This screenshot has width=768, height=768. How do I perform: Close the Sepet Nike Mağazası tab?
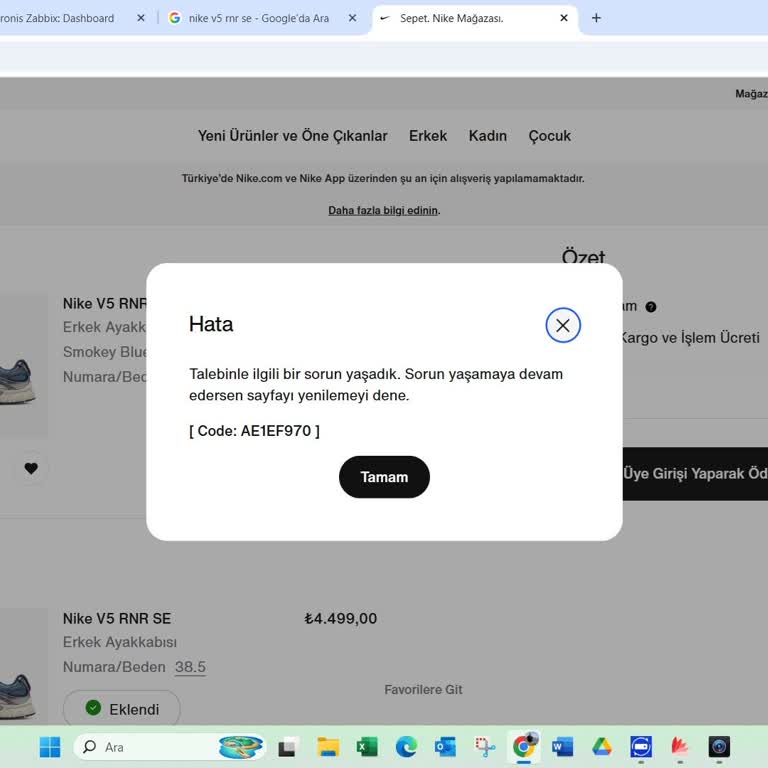(564, 18)
